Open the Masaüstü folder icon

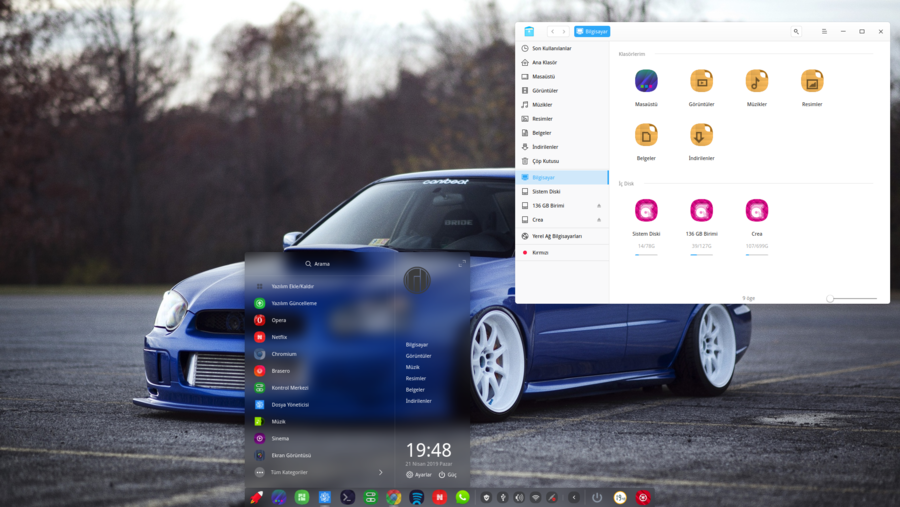(x=646, y=81)
